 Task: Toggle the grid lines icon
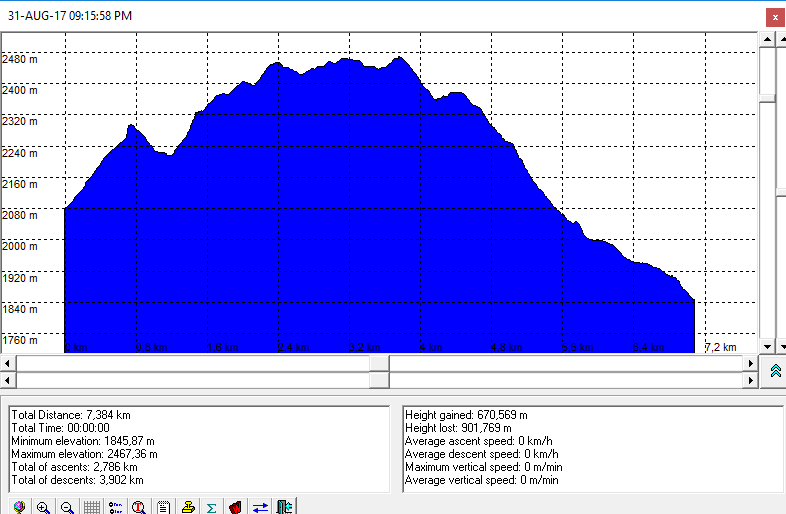tap(91, 507)
